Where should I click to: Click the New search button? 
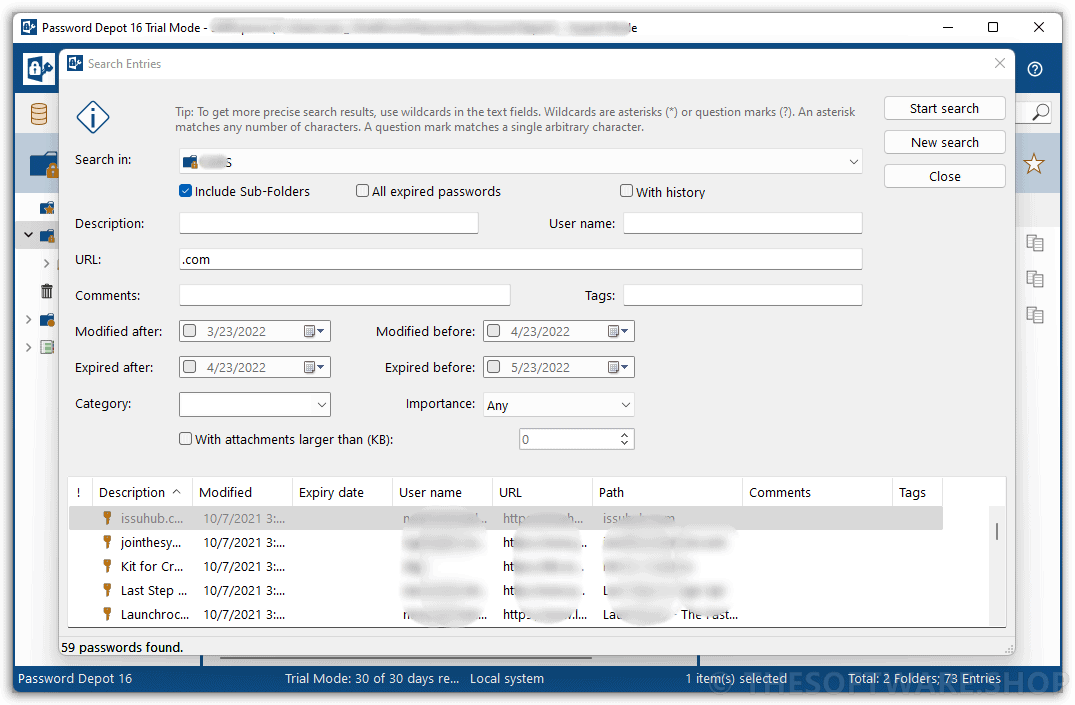[944, 143]
